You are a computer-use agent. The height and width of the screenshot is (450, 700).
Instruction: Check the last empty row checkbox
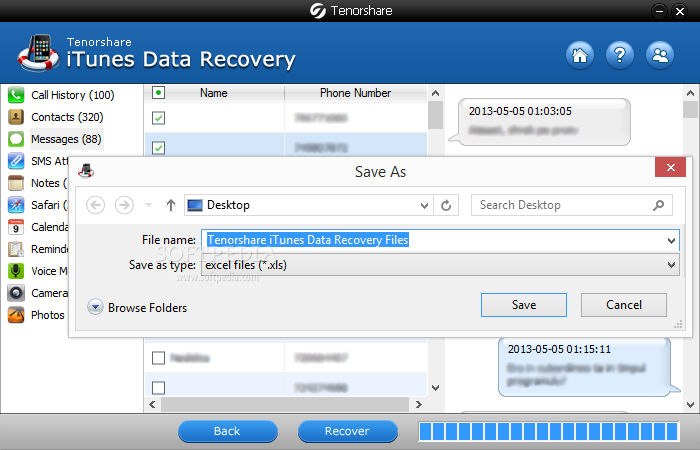click(158, 388)
